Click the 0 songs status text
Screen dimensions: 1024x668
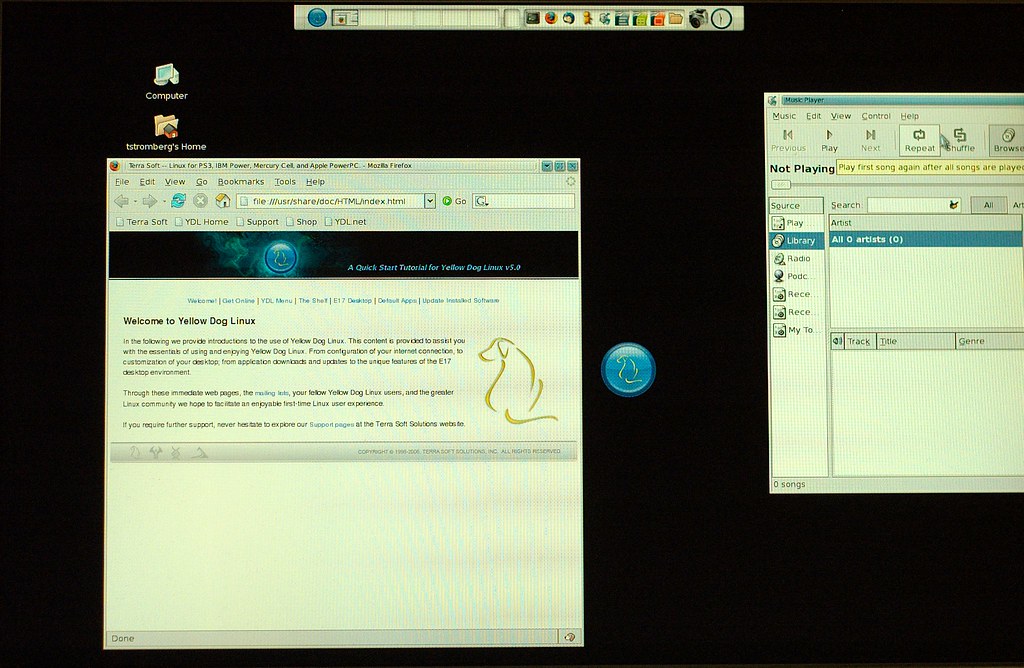tap(789, 484)
